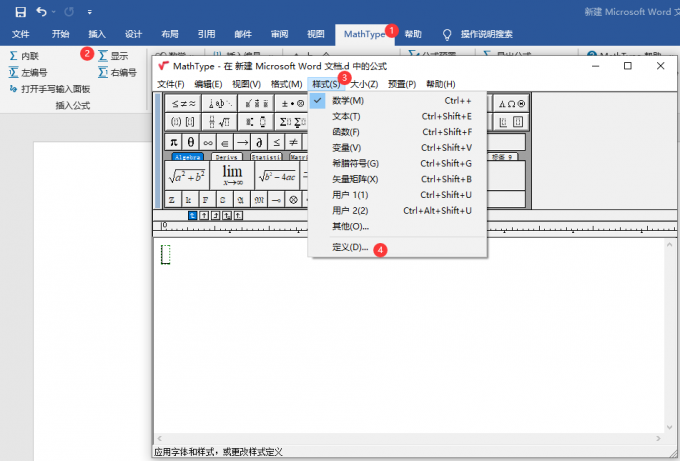Insert a right-numbered equation with 右编号
680x461 pixels.
point(117,72)
